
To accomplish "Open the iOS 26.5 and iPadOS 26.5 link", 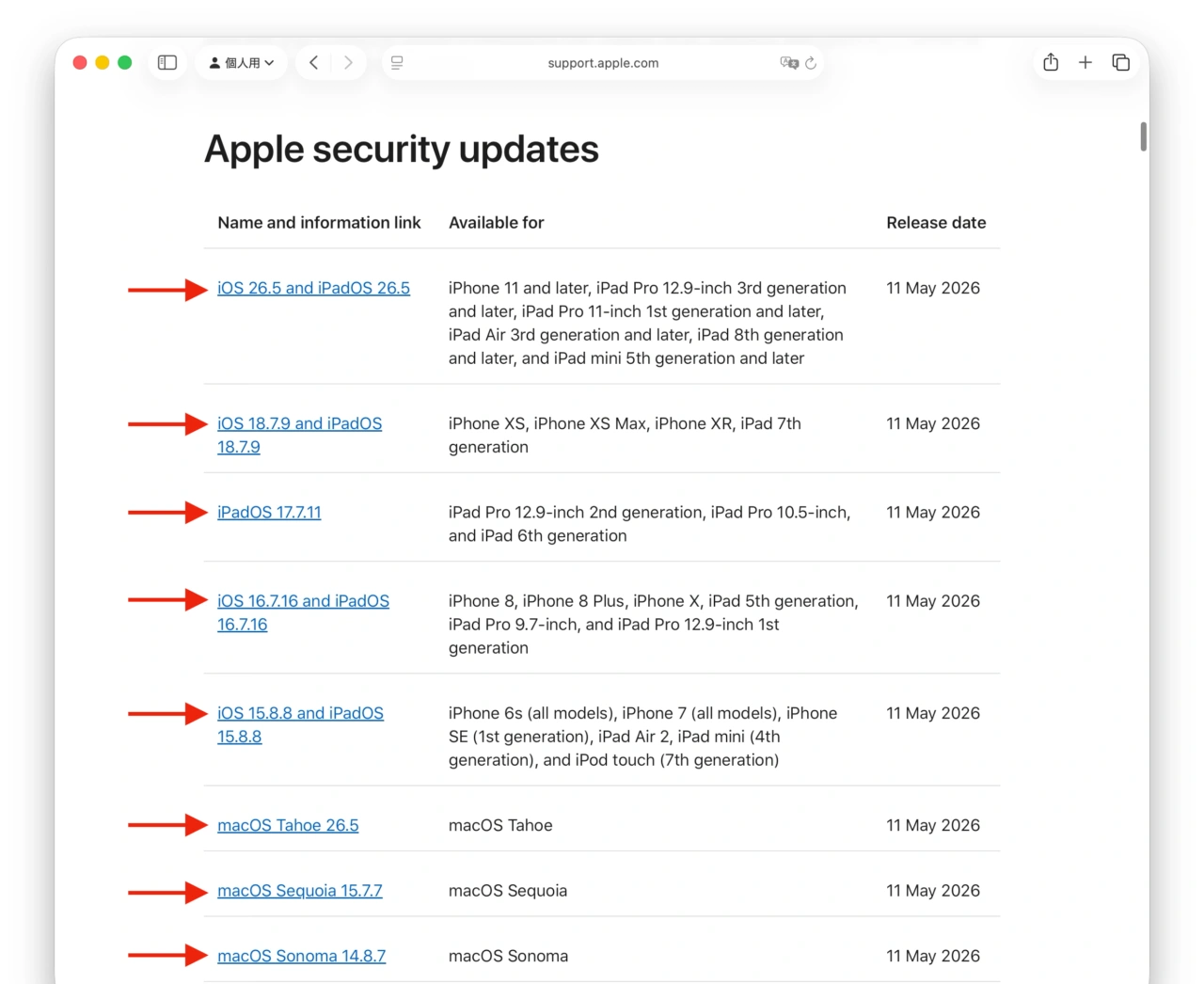I will (x=313, y=288).
